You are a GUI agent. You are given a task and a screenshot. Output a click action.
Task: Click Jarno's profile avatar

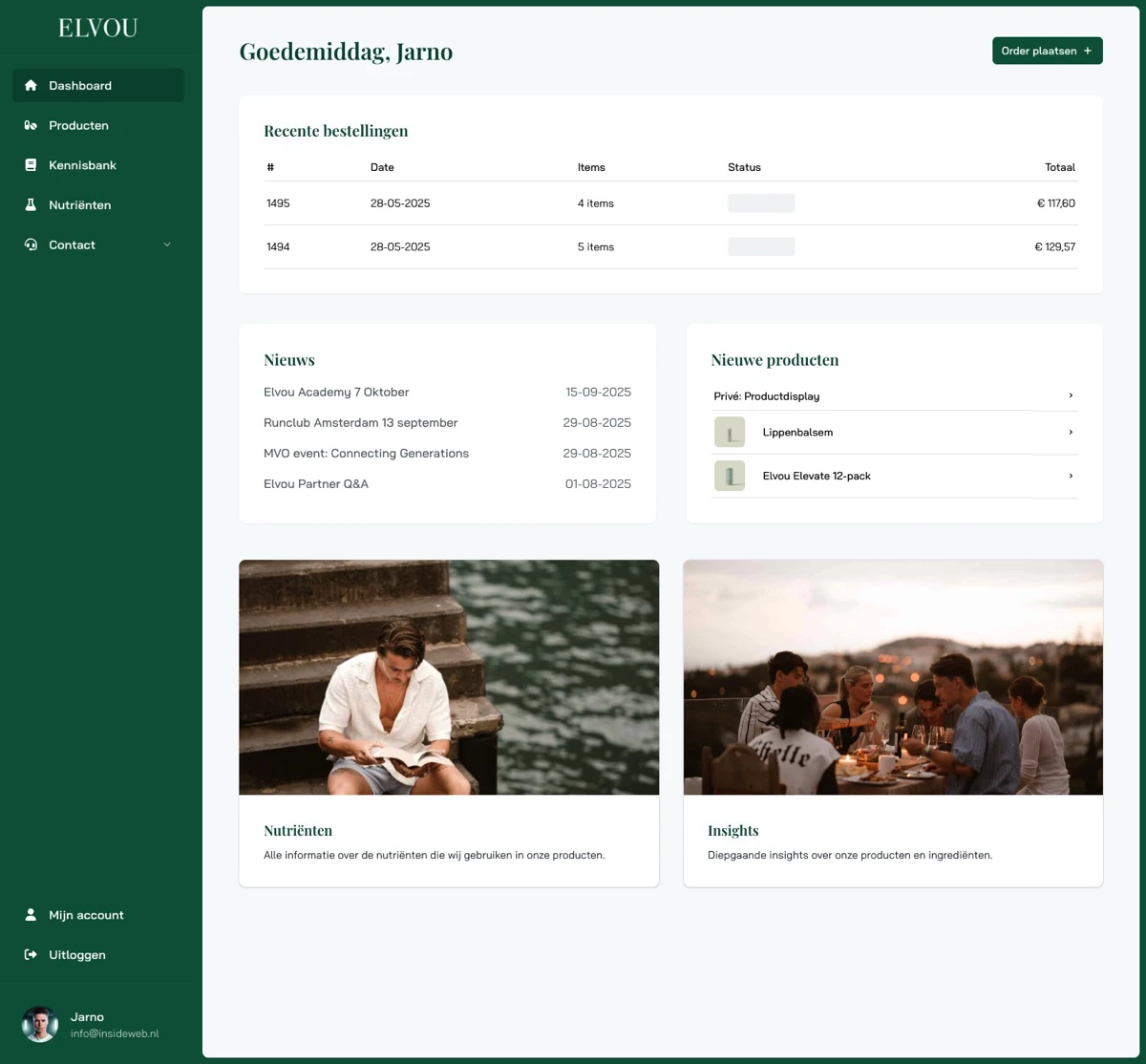tap(40, 1025)
